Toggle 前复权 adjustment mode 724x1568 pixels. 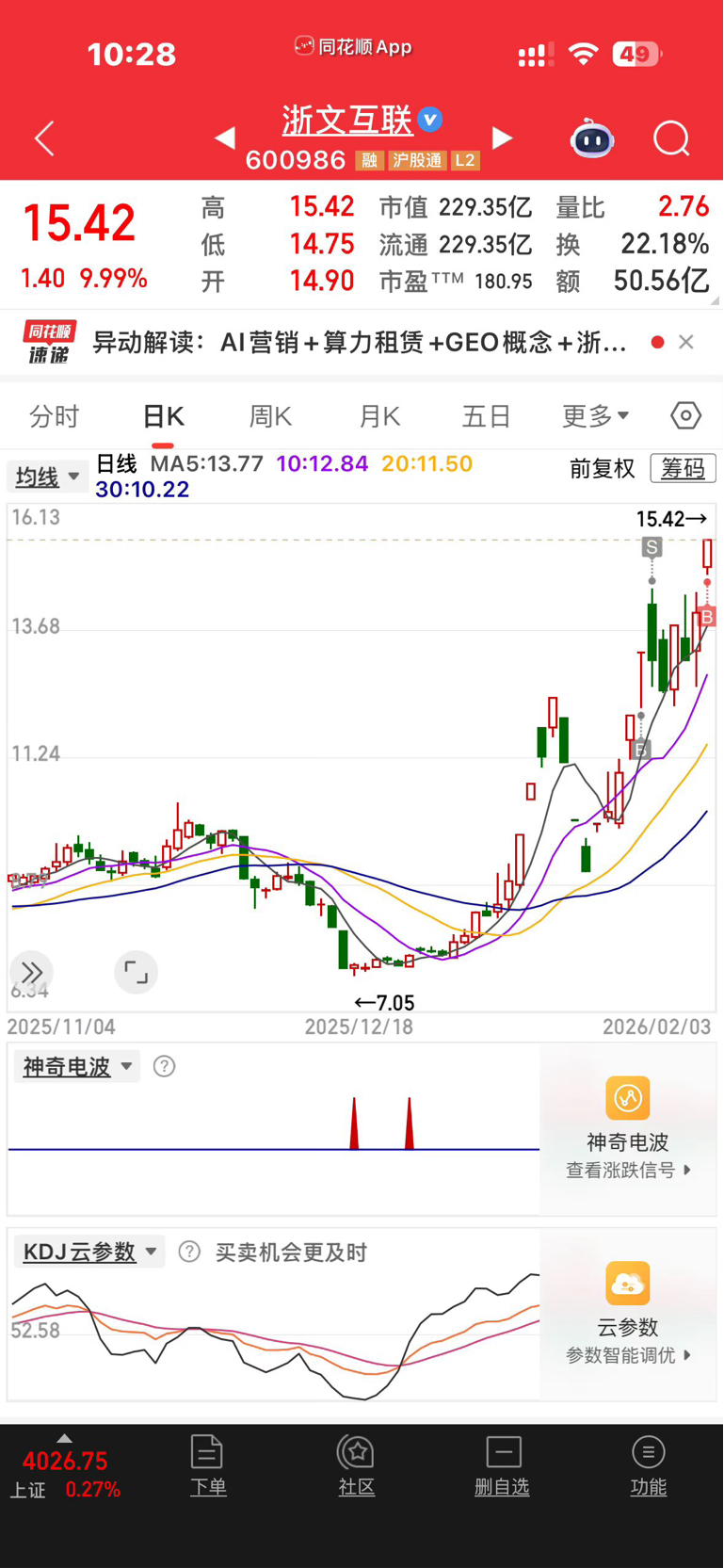click(x=603, y=468)
